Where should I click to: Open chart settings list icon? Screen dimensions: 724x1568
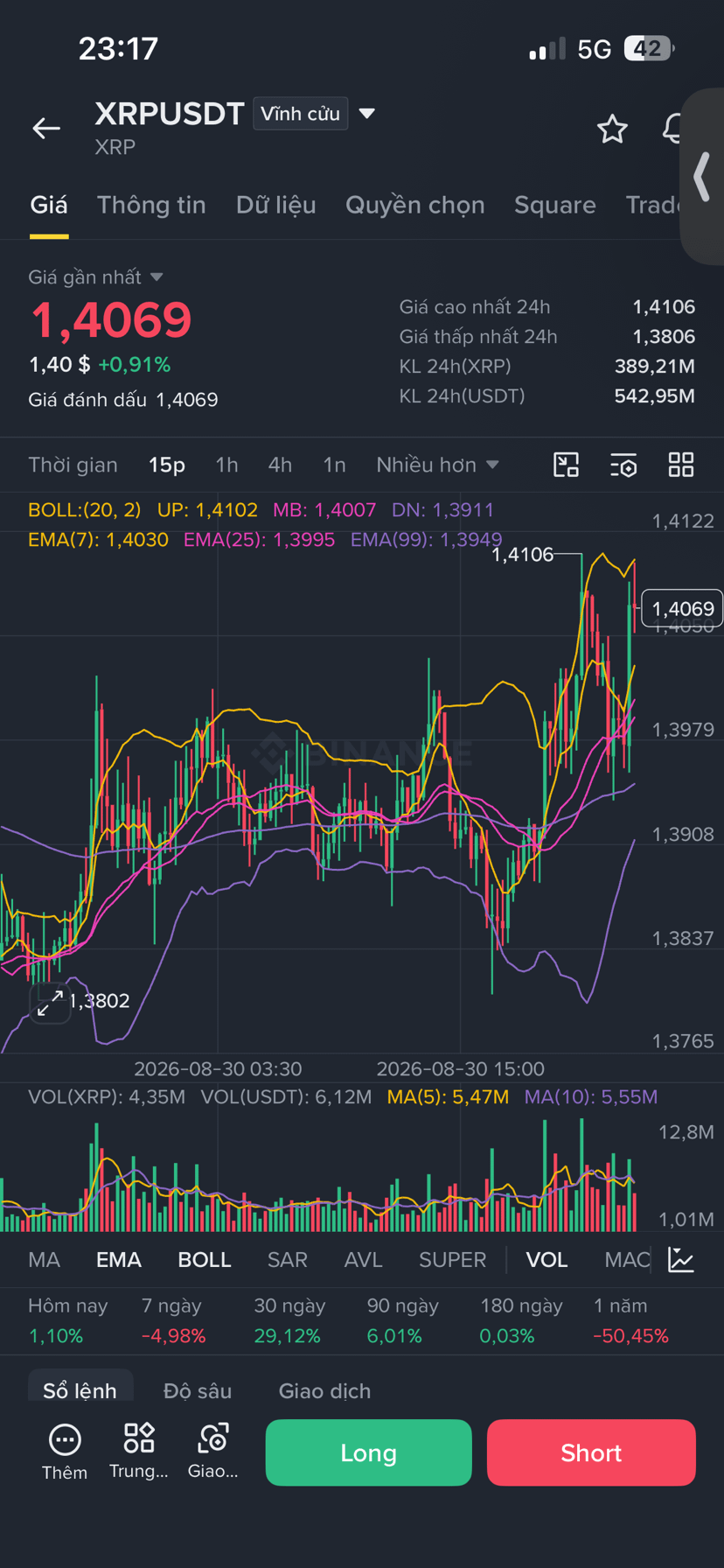point(623,465)
